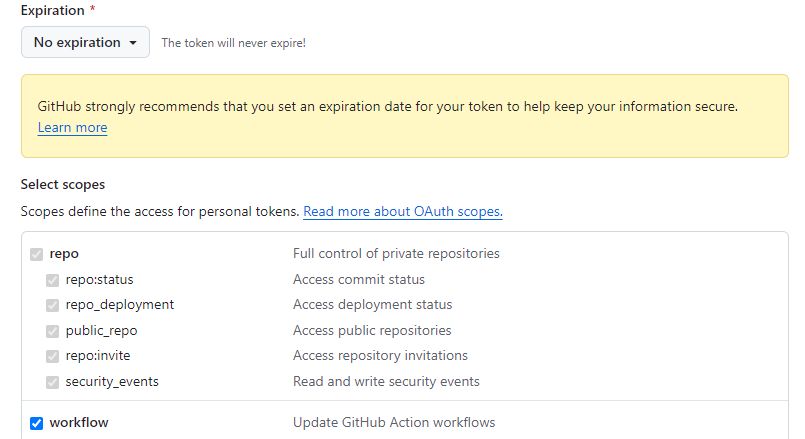This screenshot has height=439, width=805.
Task: Open the No expiration dropdown
Action: click(85, 42)
